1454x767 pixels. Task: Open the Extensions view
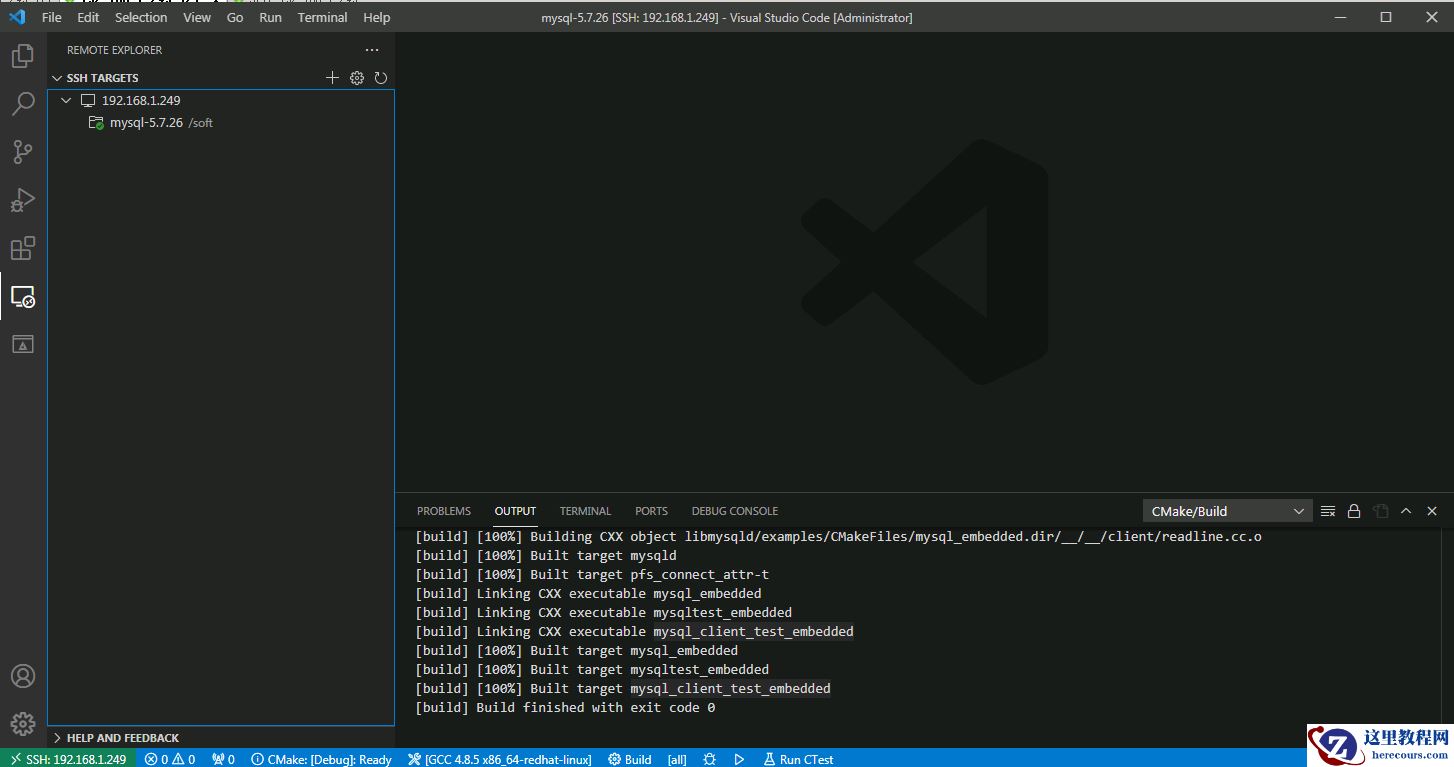pyautogui.click(x=23, y=247)
